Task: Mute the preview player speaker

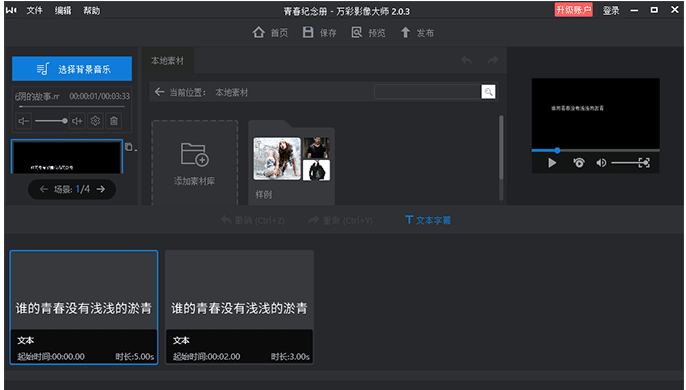Action: pyautogui.click(x=601, y=163)
